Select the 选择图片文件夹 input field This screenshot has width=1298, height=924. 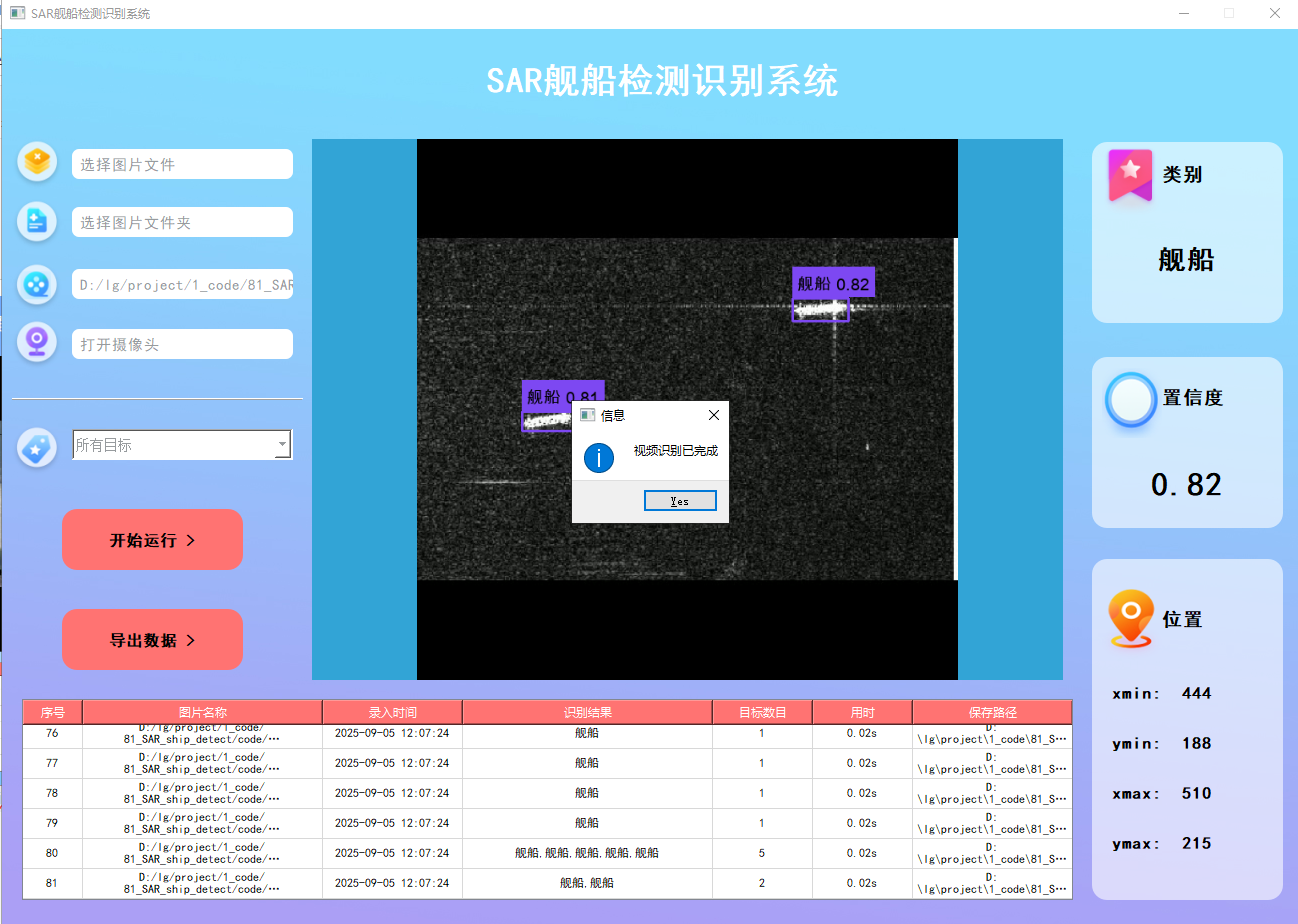[x=182, y=222]
